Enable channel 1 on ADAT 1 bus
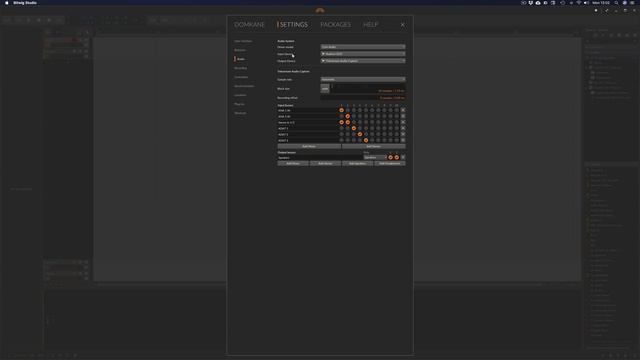640x360 pixels. pyautogui.click(x=342, y=128)
